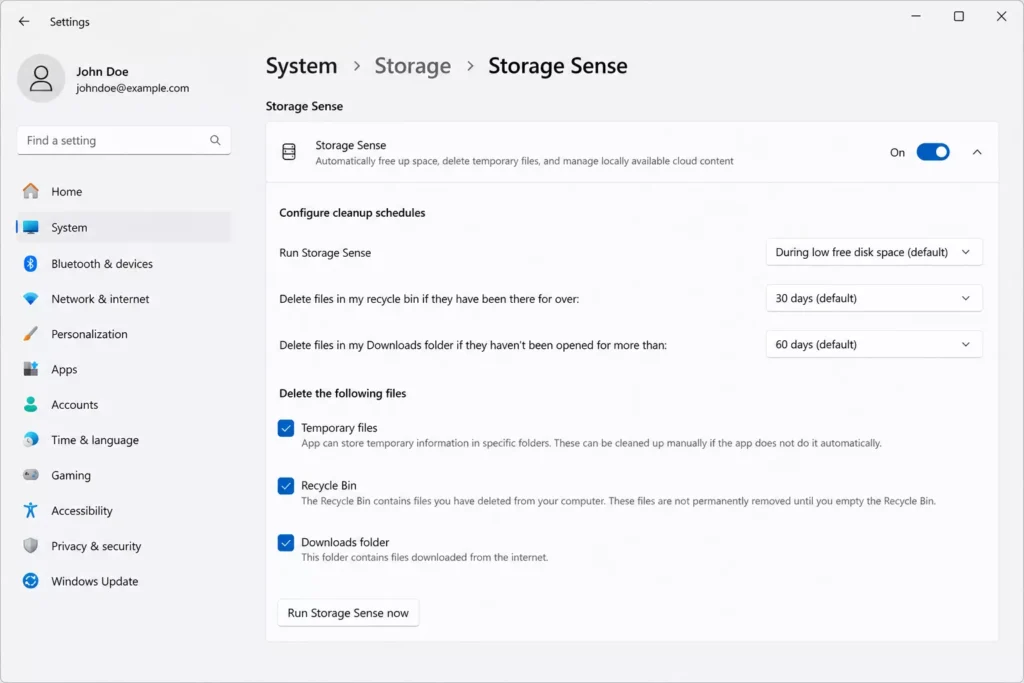Click the Downloads folder label text
Screen dimensions: 1024x683
coord(345,542)
